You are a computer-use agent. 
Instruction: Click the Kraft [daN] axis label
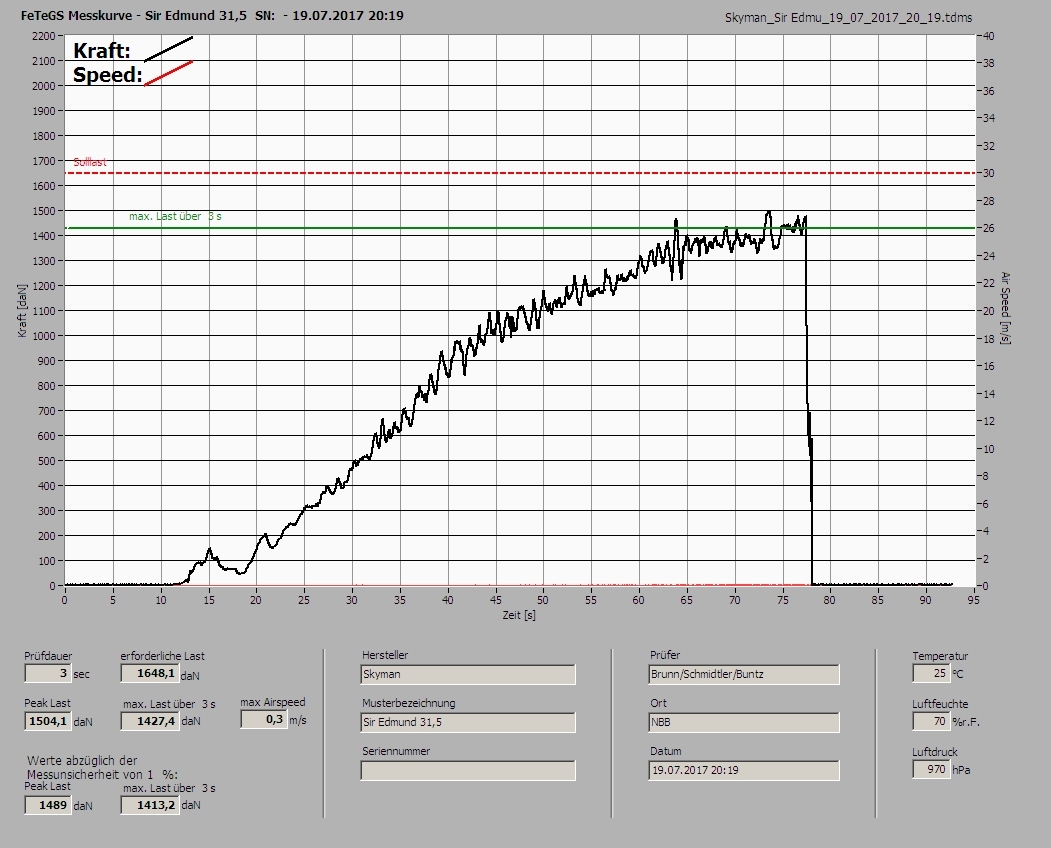tap(22, 310)
